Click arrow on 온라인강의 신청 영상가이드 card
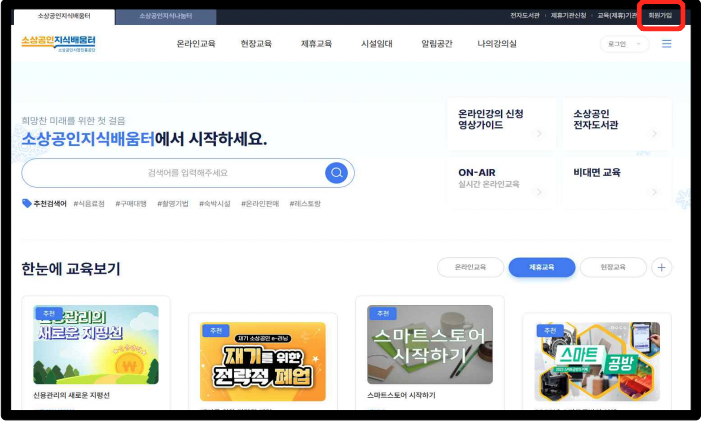This screenshot has height=421, width=701. (x=540, y=133)
